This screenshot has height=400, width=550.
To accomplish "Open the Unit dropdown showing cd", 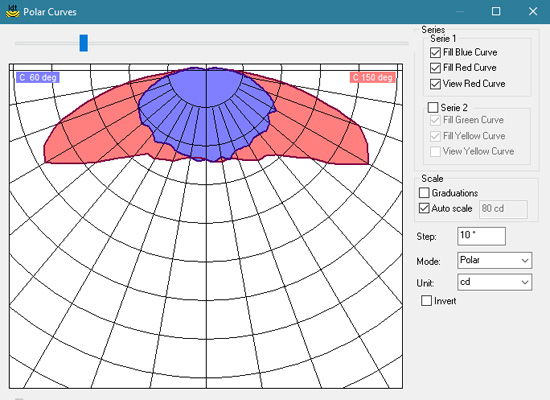I will point(495,282).
